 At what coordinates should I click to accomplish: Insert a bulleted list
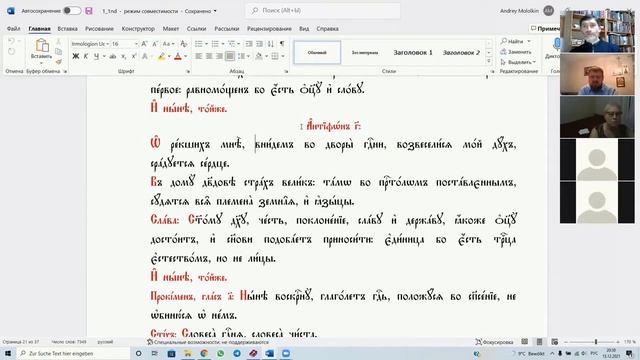pyautogui.click(x=199, y=44)
